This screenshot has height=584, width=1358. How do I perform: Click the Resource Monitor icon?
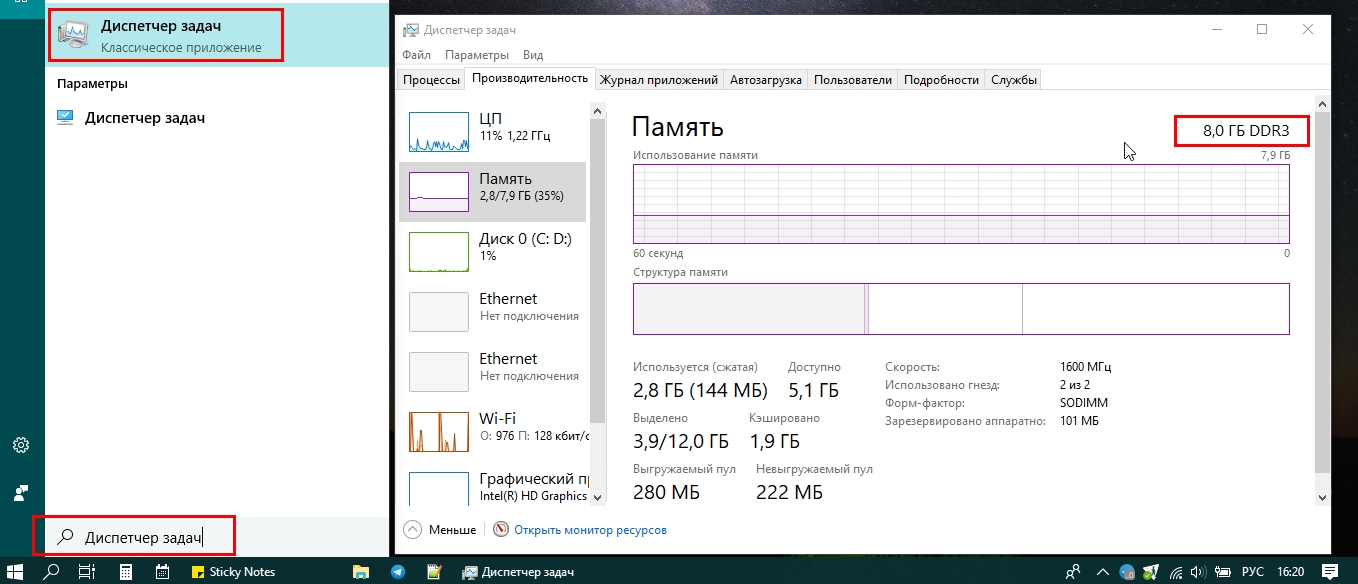[501, 530]
